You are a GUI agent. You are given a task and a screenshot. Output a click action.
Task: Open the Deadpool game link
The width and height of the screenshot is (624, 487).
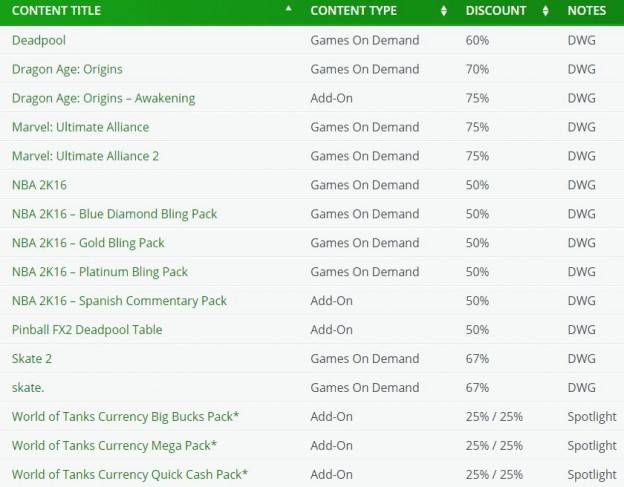(39, 40)
